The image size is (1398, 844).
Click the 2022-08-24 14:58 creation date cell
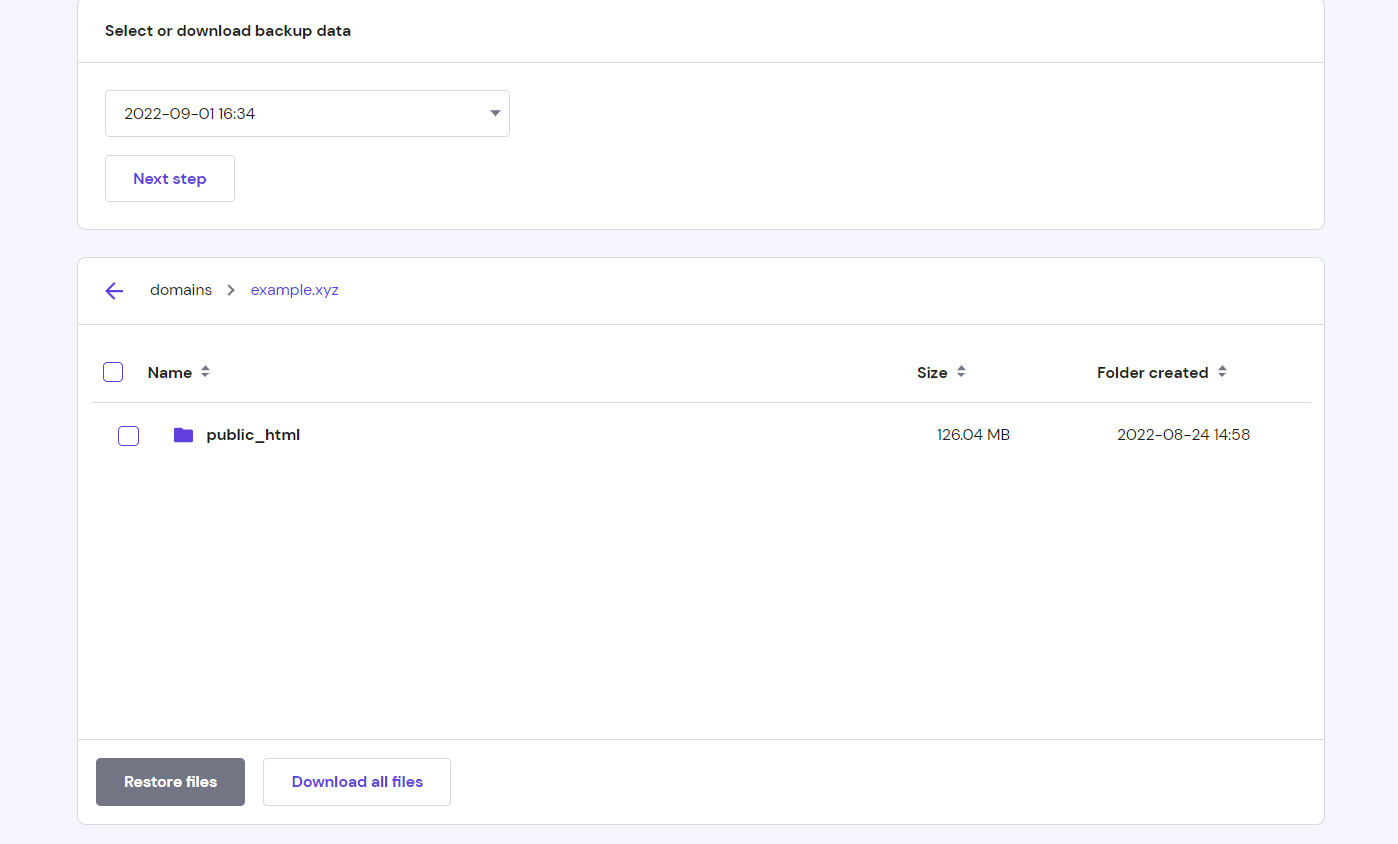coord(1183,435)
